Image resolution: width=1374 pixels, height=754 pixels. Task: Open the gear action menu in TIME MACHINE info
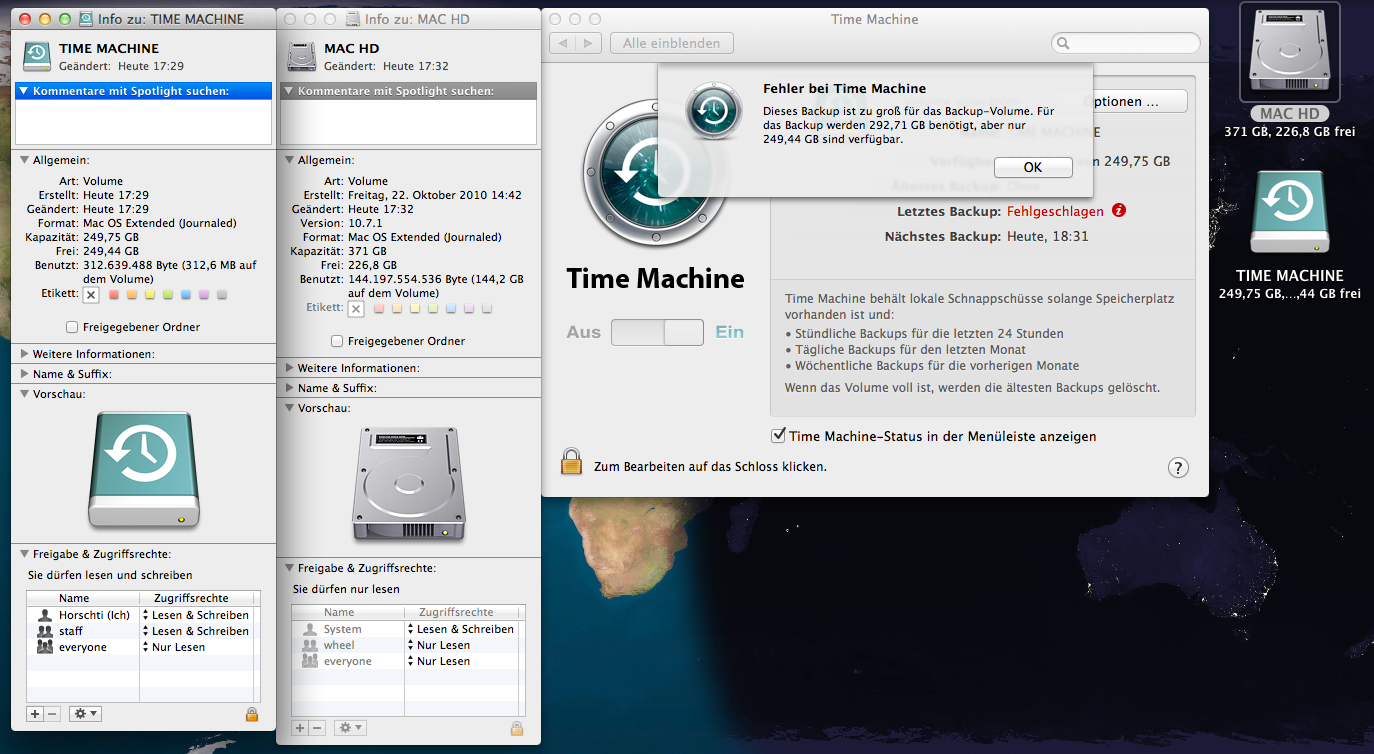pos(85,714)
